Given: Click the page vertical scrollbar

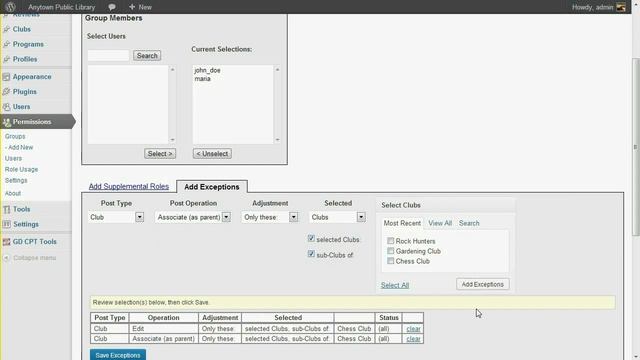Looking at the screenshot, I should (635, 147).
